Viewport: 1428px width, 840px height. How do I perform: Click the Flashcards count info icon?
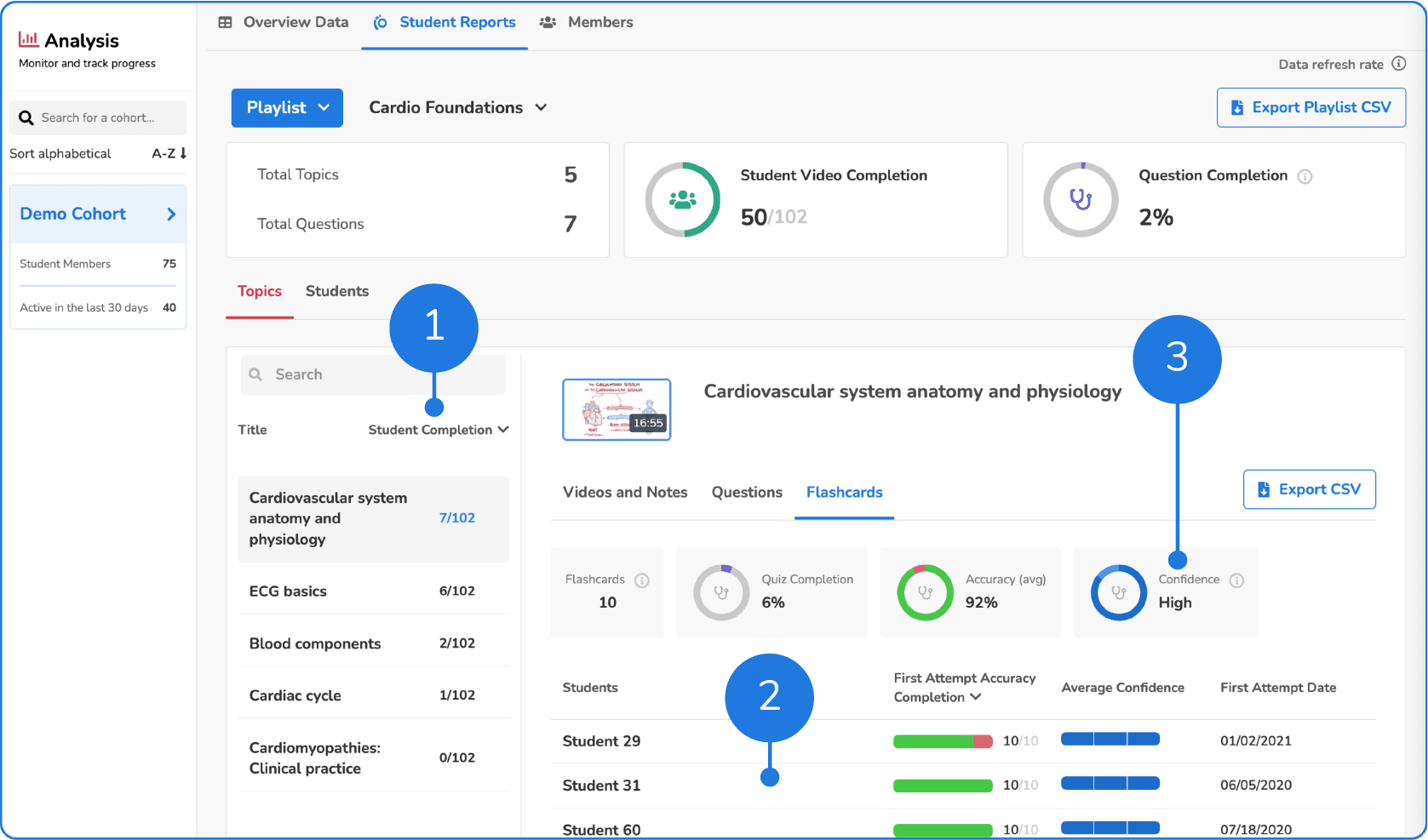[642, 580]
